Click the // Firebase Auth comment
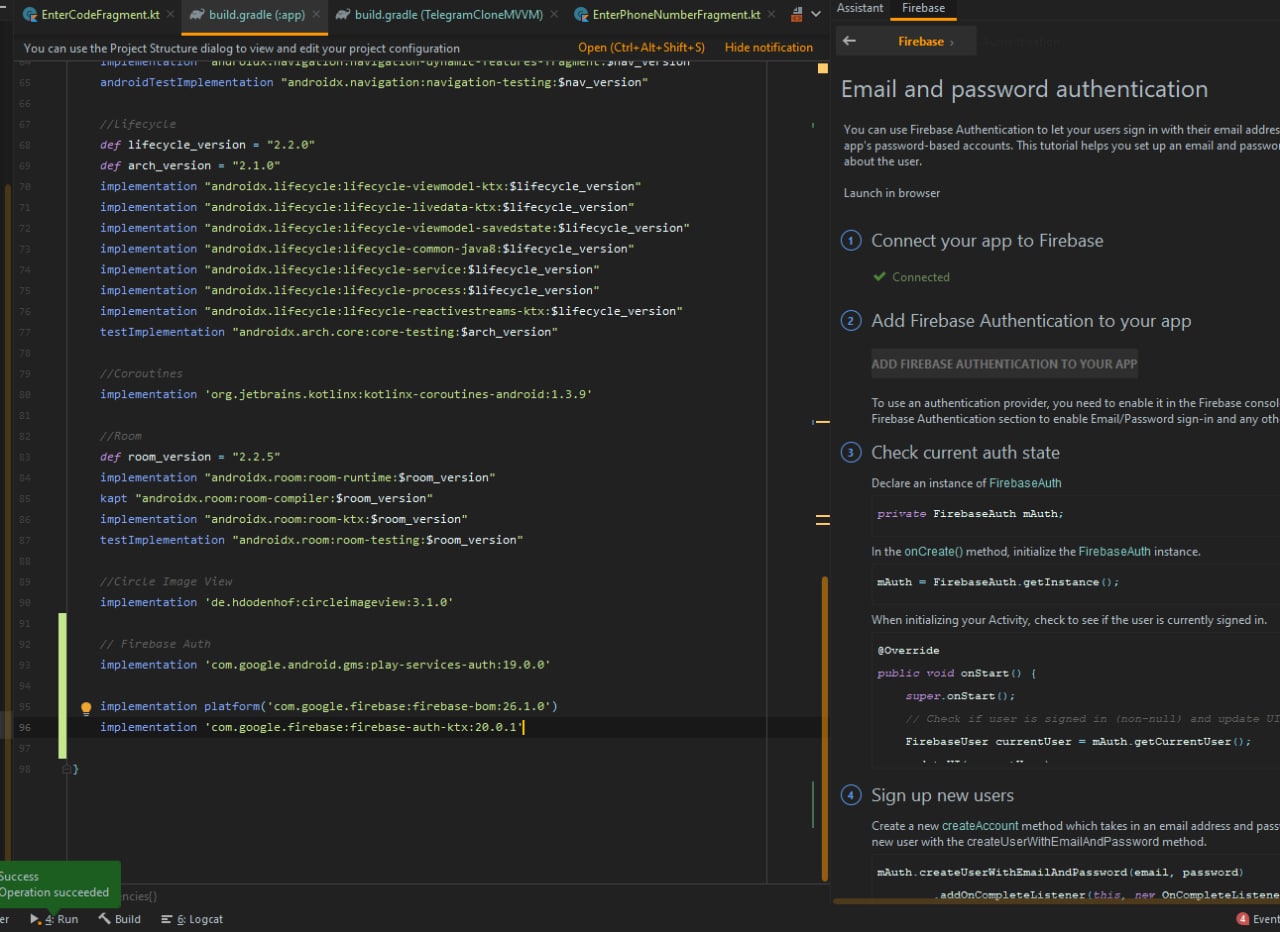Image resolution: width=1280 pixels, height=932 pixels. pos(155,644)
